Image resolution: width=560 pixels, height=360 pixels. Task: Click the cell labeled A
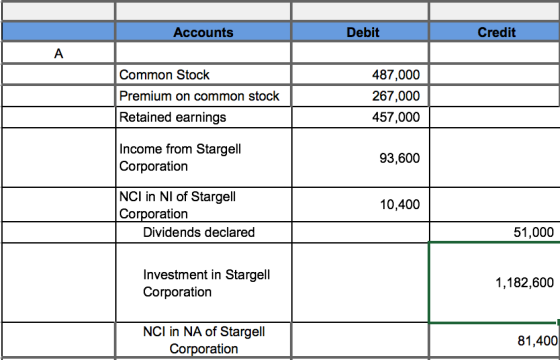(x=59, y=54)
